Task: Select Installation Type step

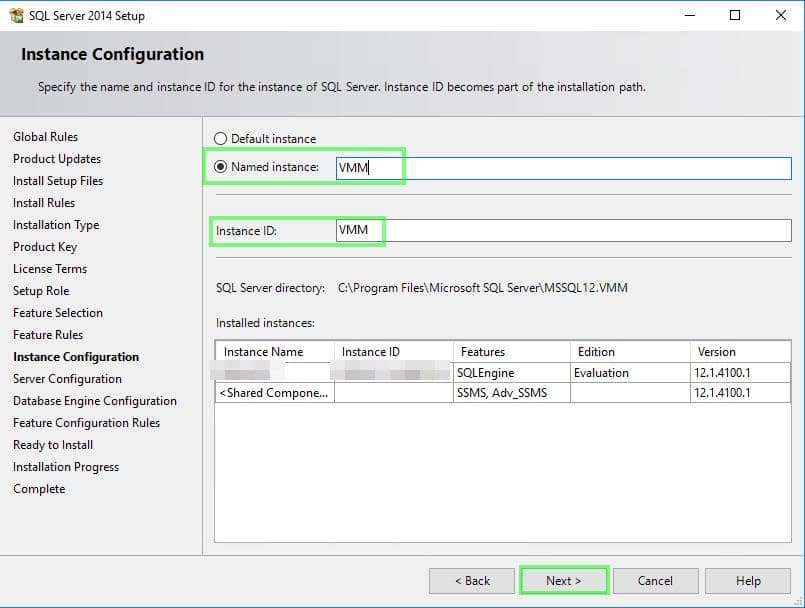Action: pos(56,225)
